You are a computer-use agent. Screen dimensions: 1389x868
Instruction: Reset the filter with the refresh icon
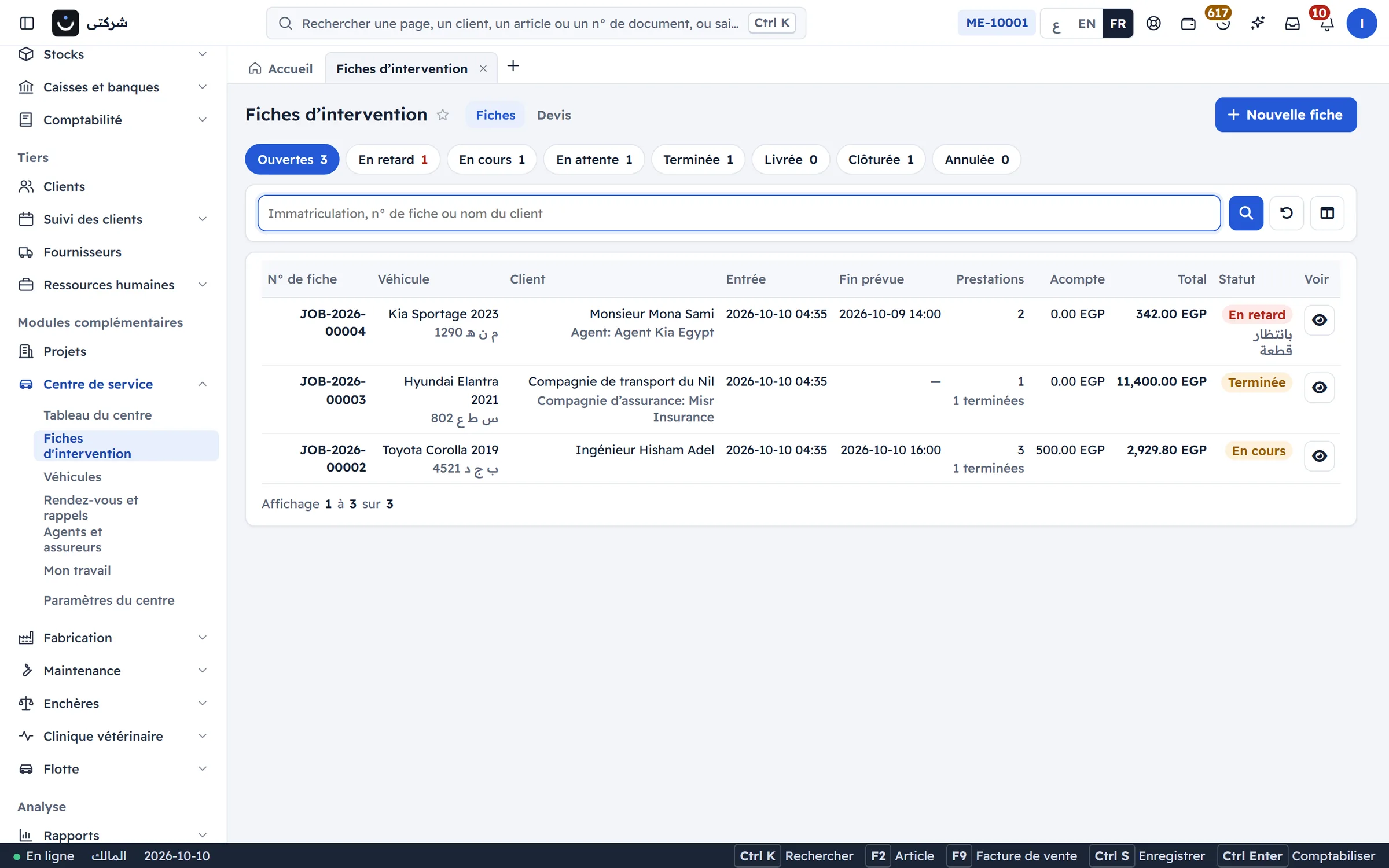pyautogui.click(x=1286, y=213)
